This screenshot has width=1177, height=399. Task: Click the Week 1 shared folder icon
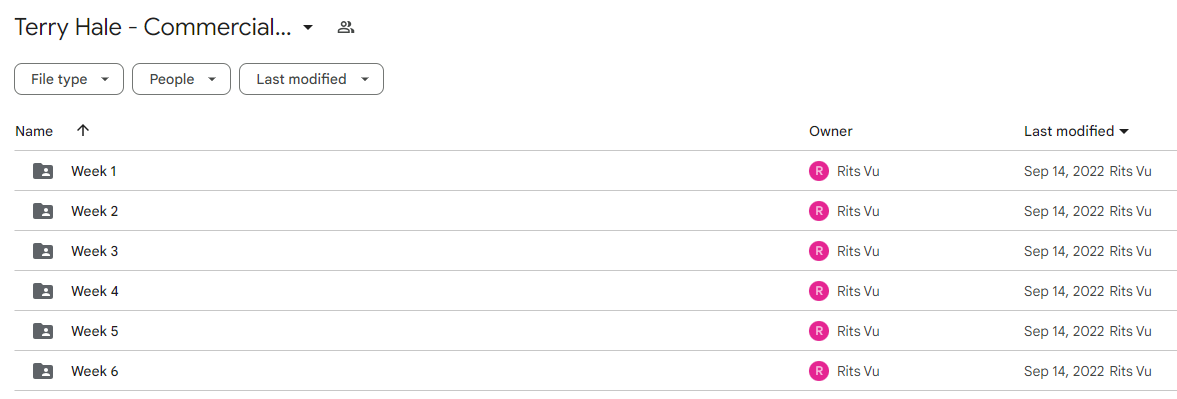point(44,171)
